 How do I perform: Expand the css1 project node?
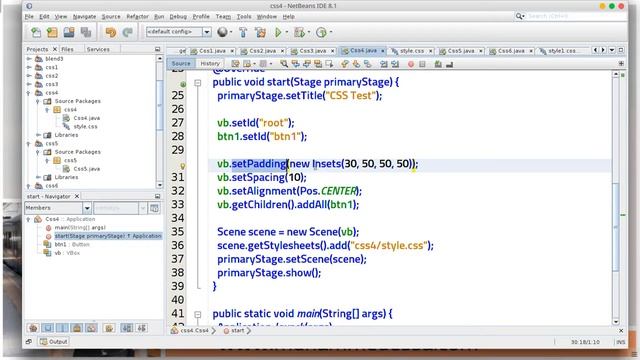pos(29,67)
